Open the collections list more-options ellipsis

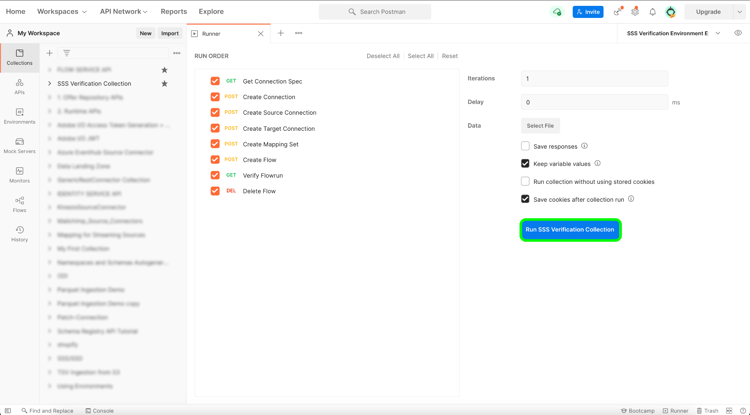pyautogui.click(x=176, y=53)
